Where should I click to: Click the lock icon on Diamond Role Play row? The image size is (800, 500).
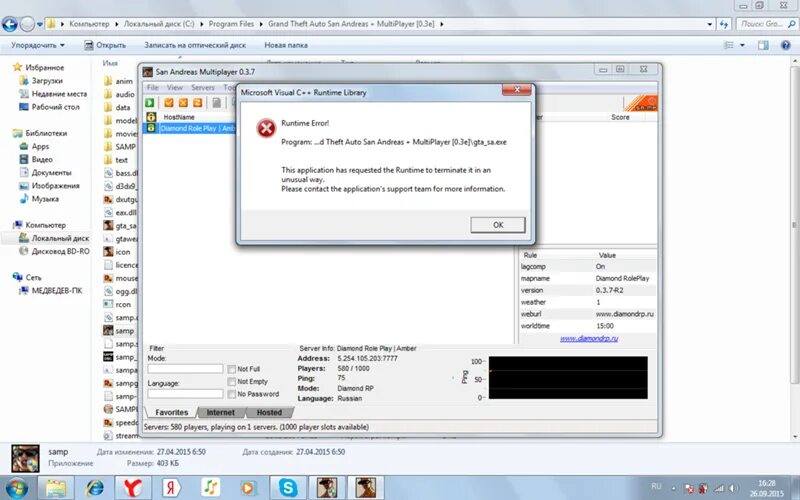[151, 128]
